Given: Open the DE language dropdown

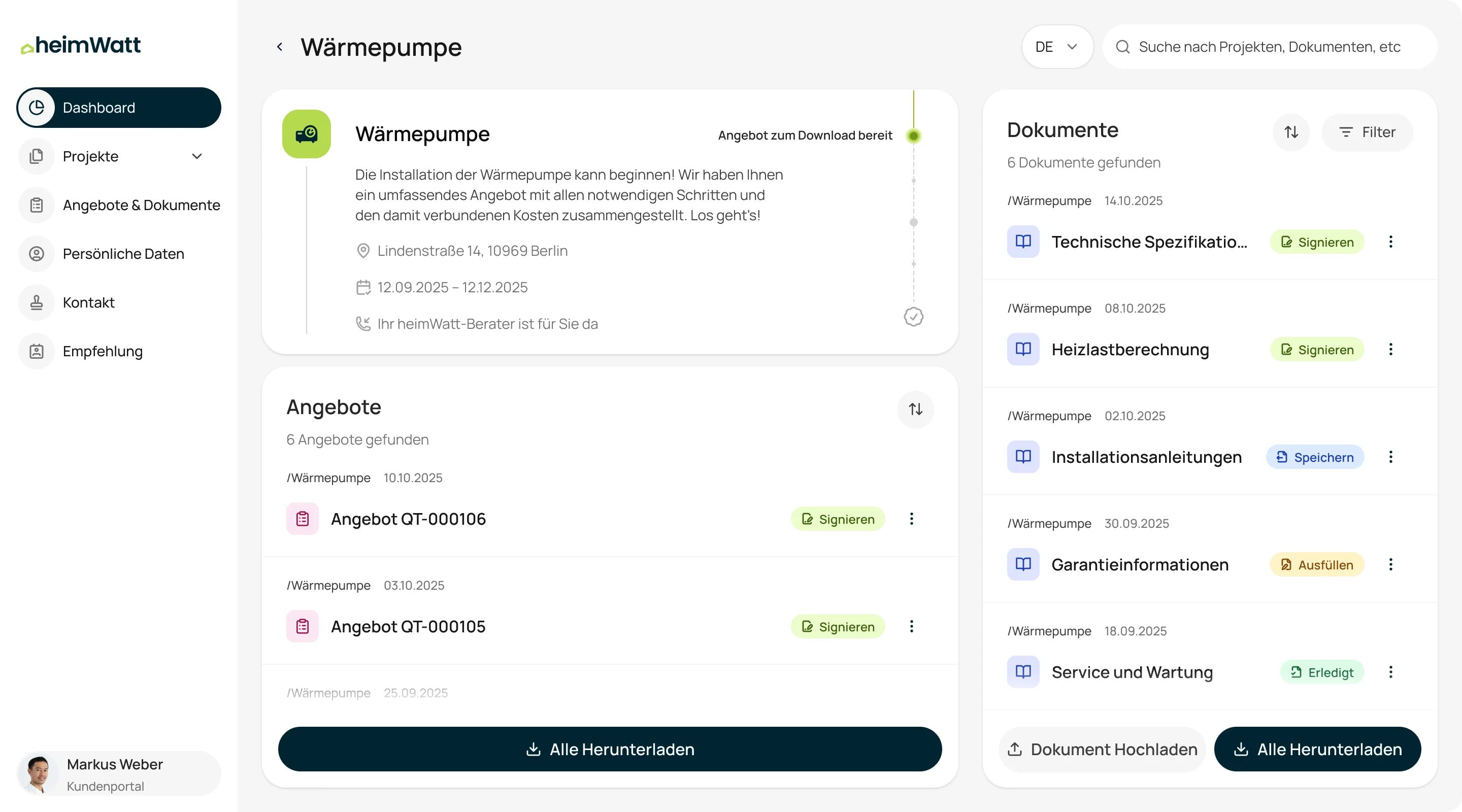Looking at the screenshot, I should (x=1057, y=47).
